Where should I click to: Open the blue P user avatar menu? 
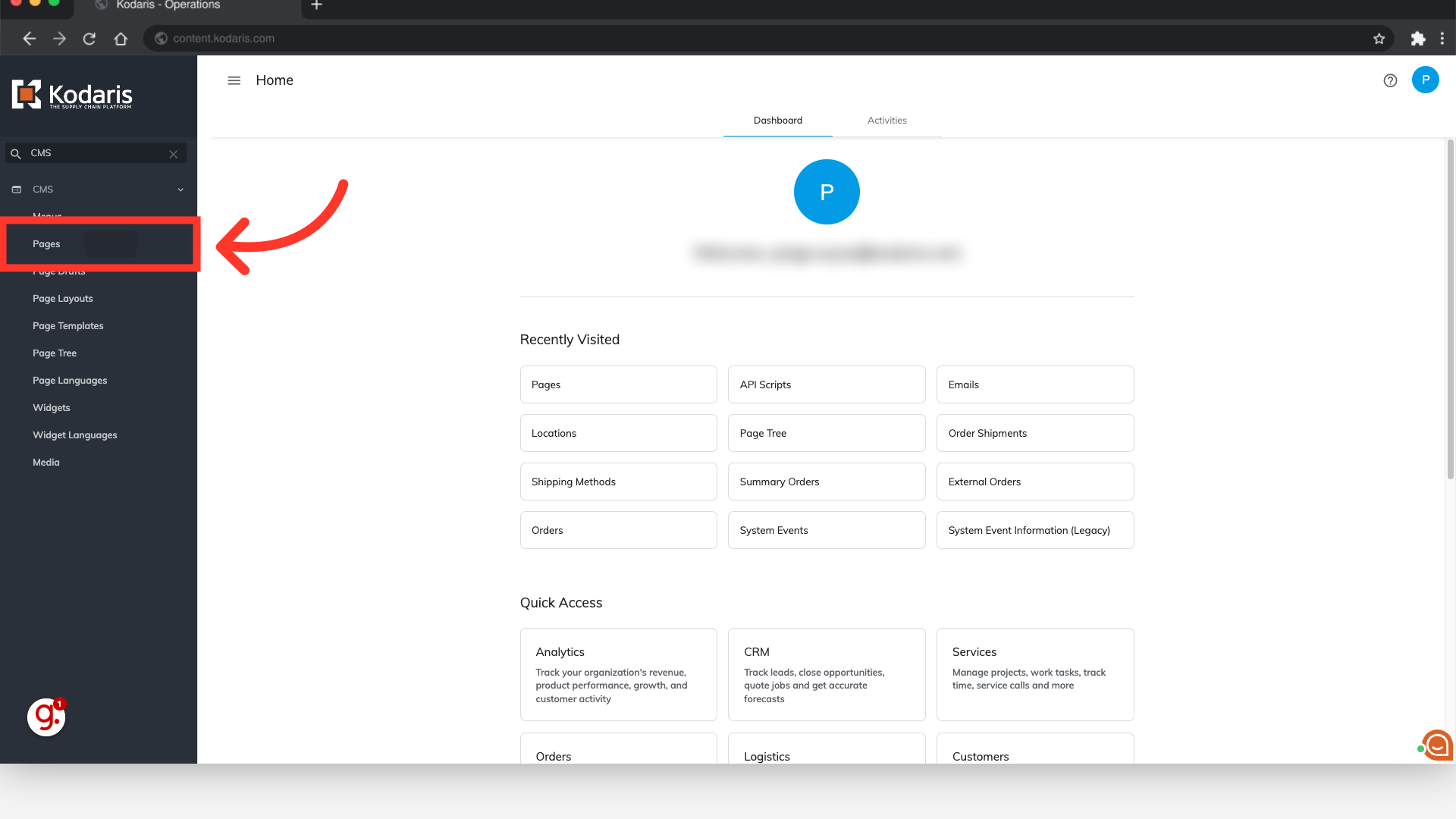(1425, 80)
